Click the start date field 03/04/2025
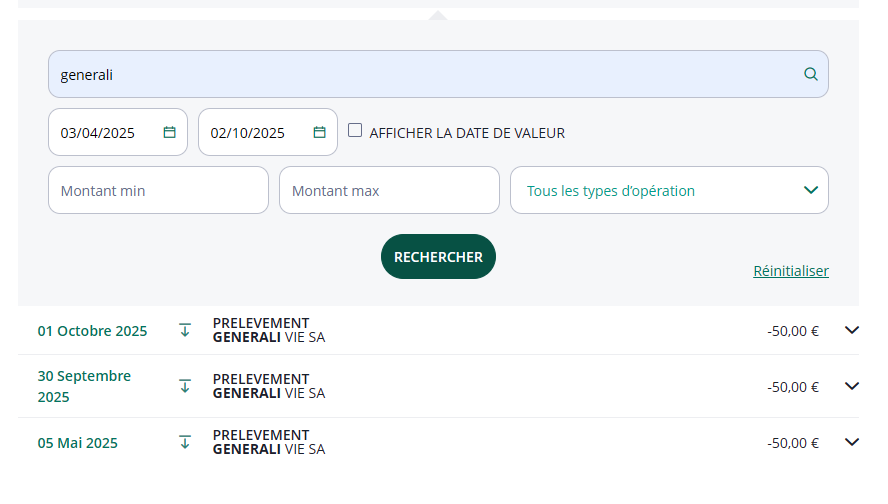The width and height of the screenshot is (888, 504). coord(100,132)
